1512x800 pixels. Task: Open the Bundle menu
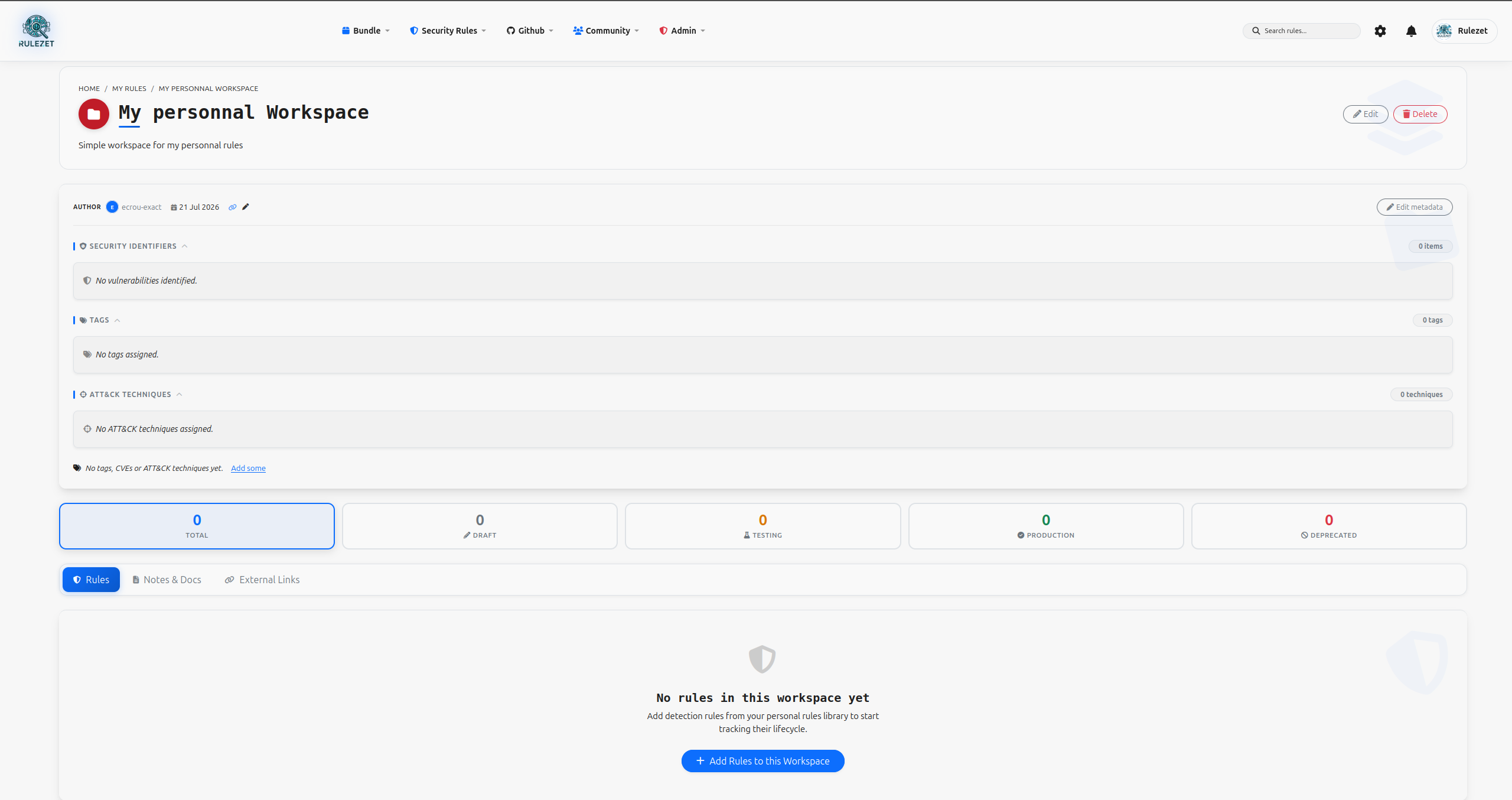click(366, 31)
